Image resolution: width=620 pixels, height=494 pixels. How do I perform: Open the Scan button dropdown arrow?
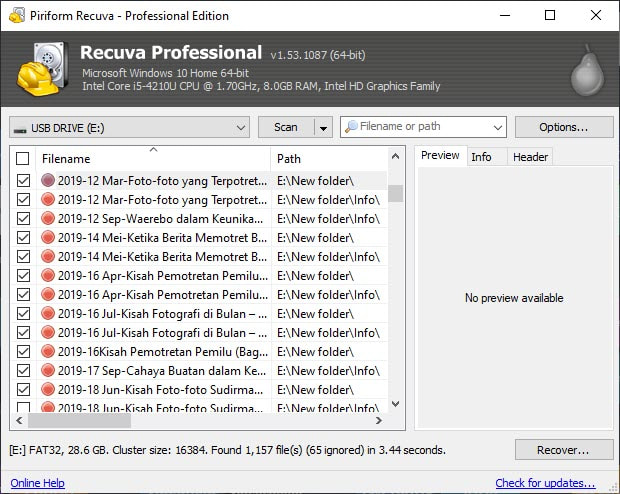[323, 127]
